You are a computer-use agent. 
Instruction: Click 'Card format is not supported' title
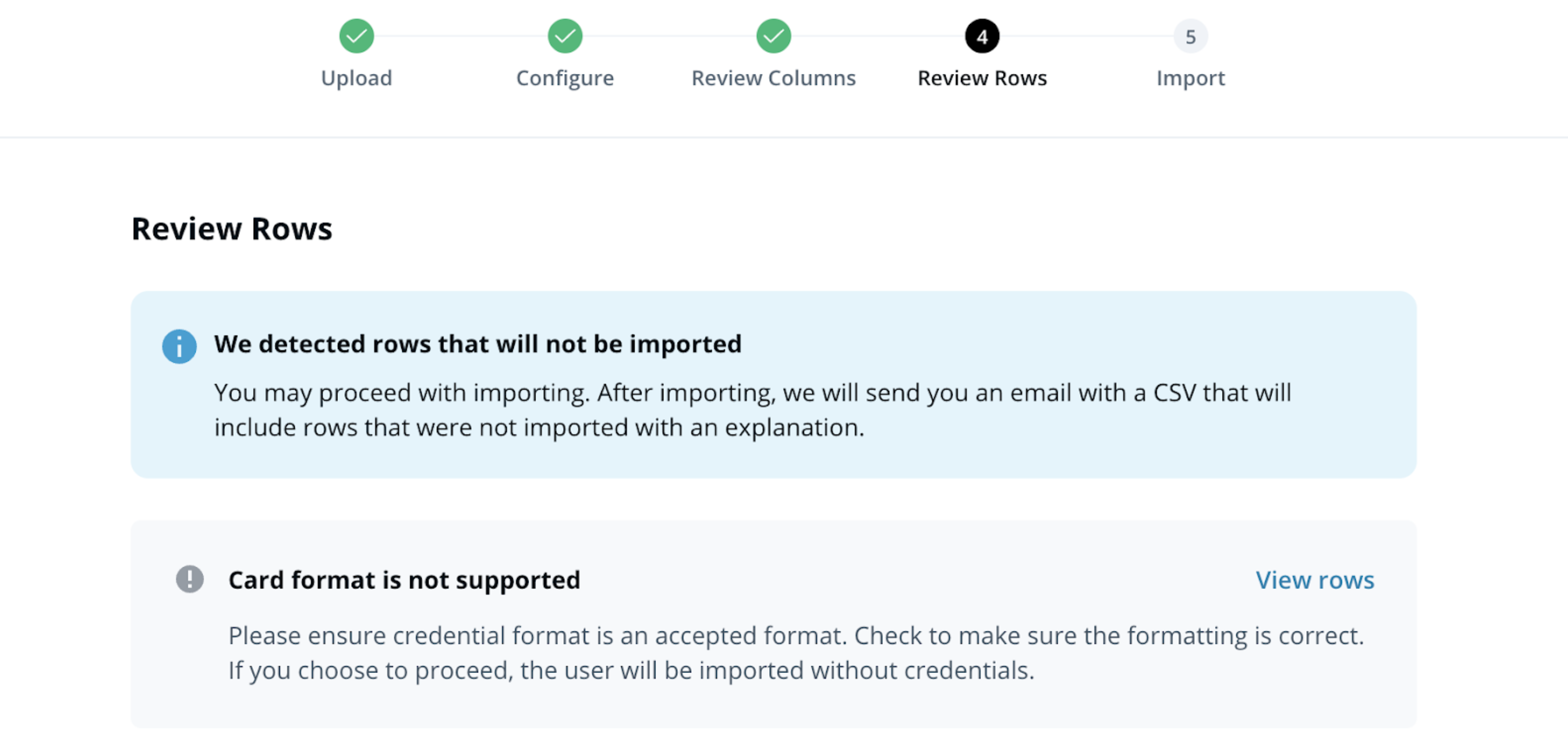coord(404,580)
